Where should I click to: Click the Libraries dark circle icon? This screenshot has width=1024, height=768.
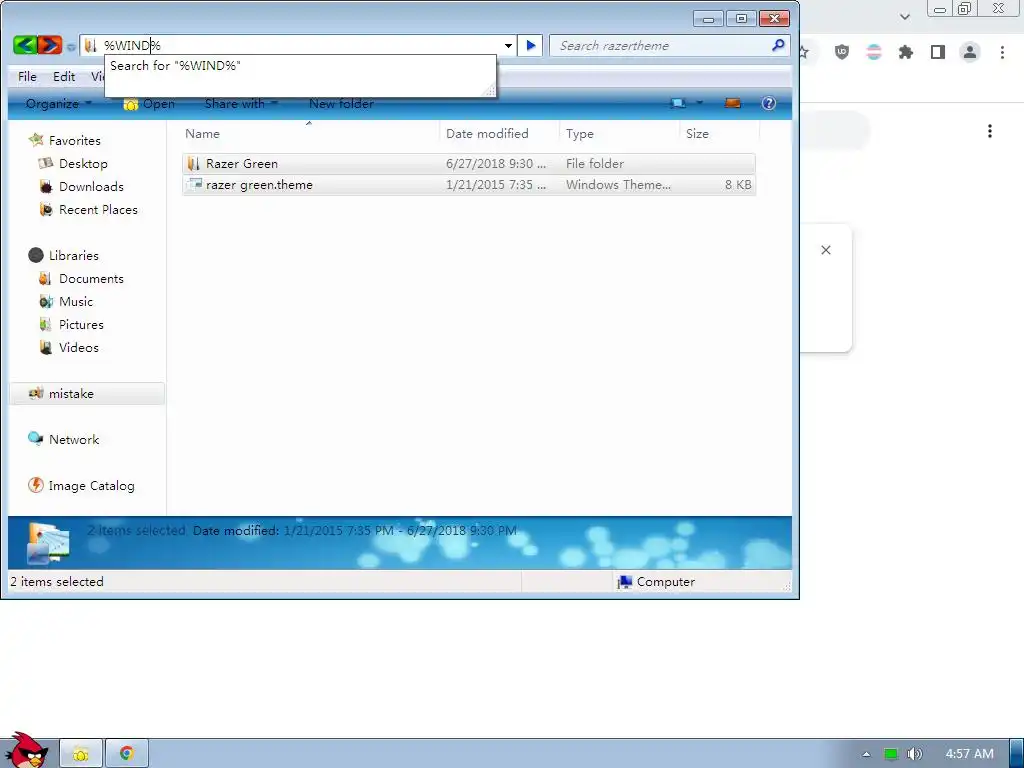[36, 255]
